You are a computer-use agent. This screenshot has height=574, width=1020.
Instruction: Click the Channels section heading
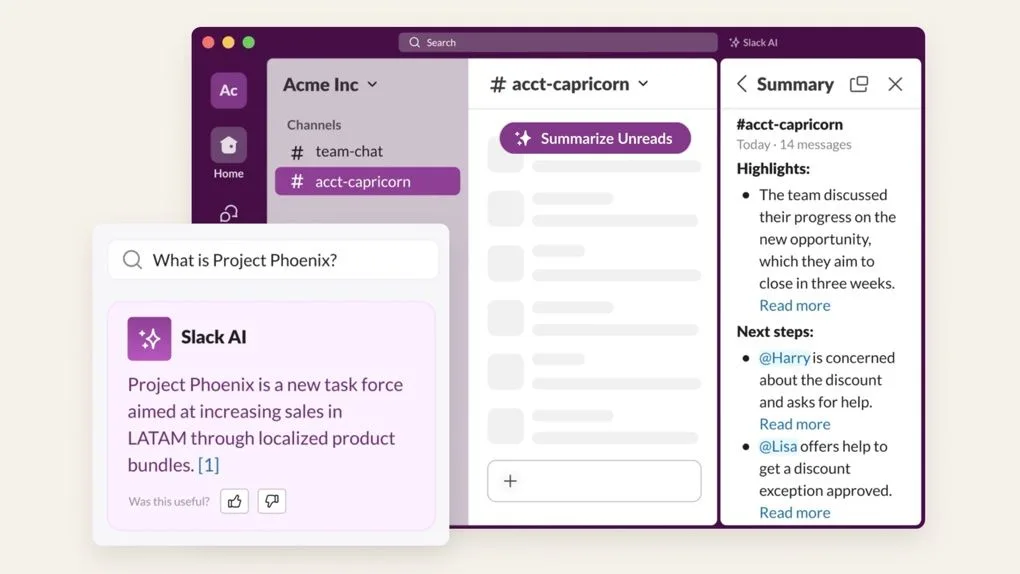(314, 124)
